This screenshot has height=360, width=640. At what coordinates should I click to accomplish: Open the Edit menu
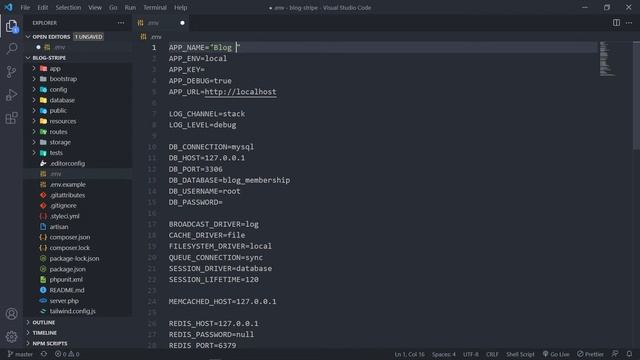(x=42, y=7)
